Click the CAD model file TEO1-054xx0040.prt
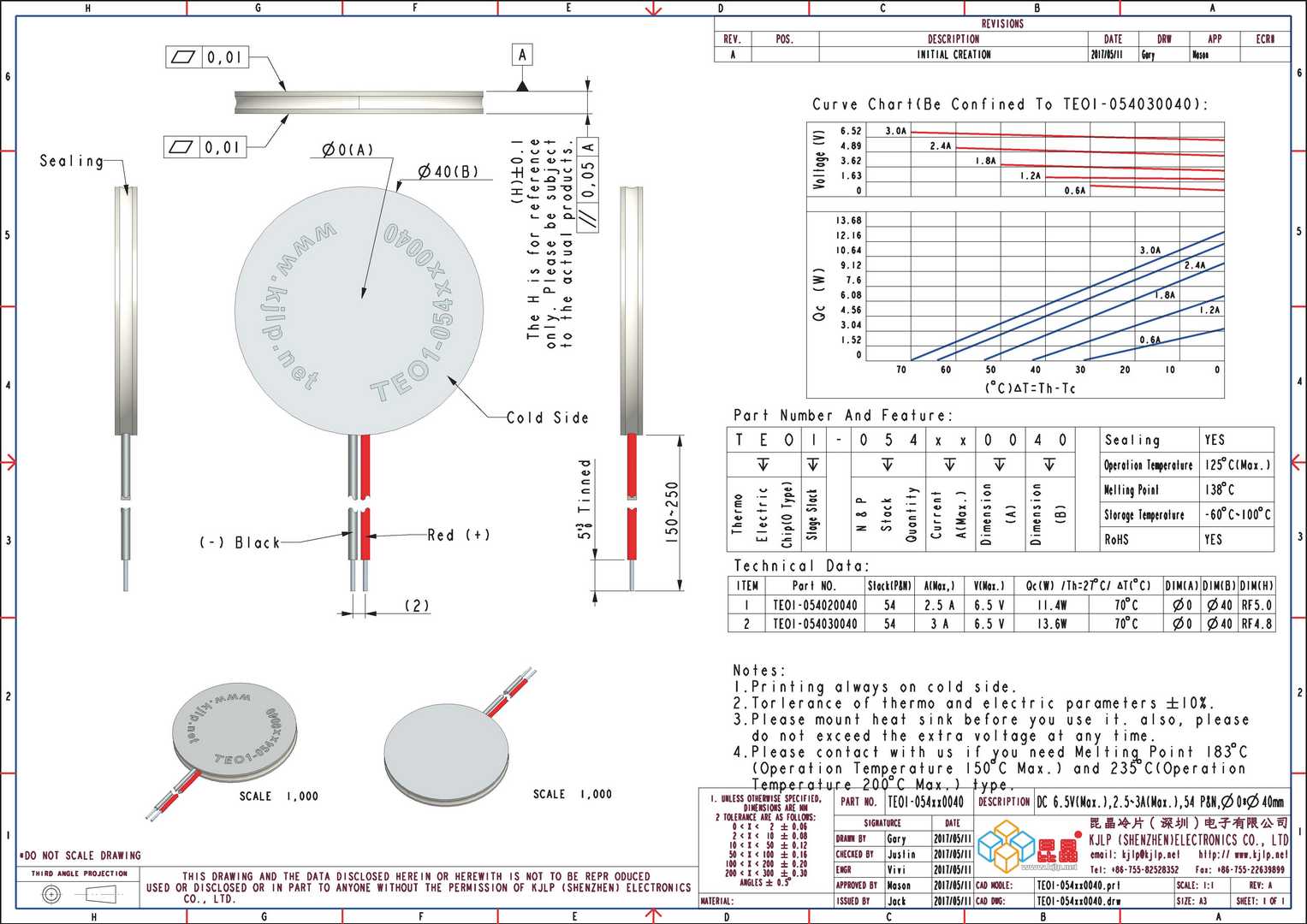Viewport: 1307px width, 924px height. tap(1078, 885)
